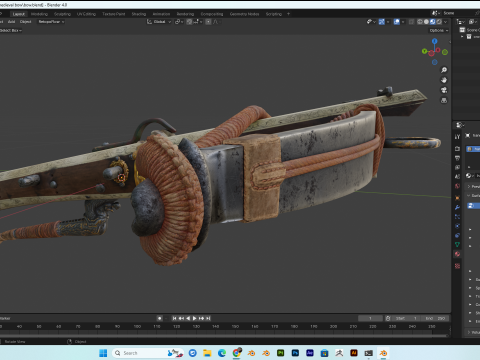
Task: Click the pan view hand icon
Action: tap(444, 80)
